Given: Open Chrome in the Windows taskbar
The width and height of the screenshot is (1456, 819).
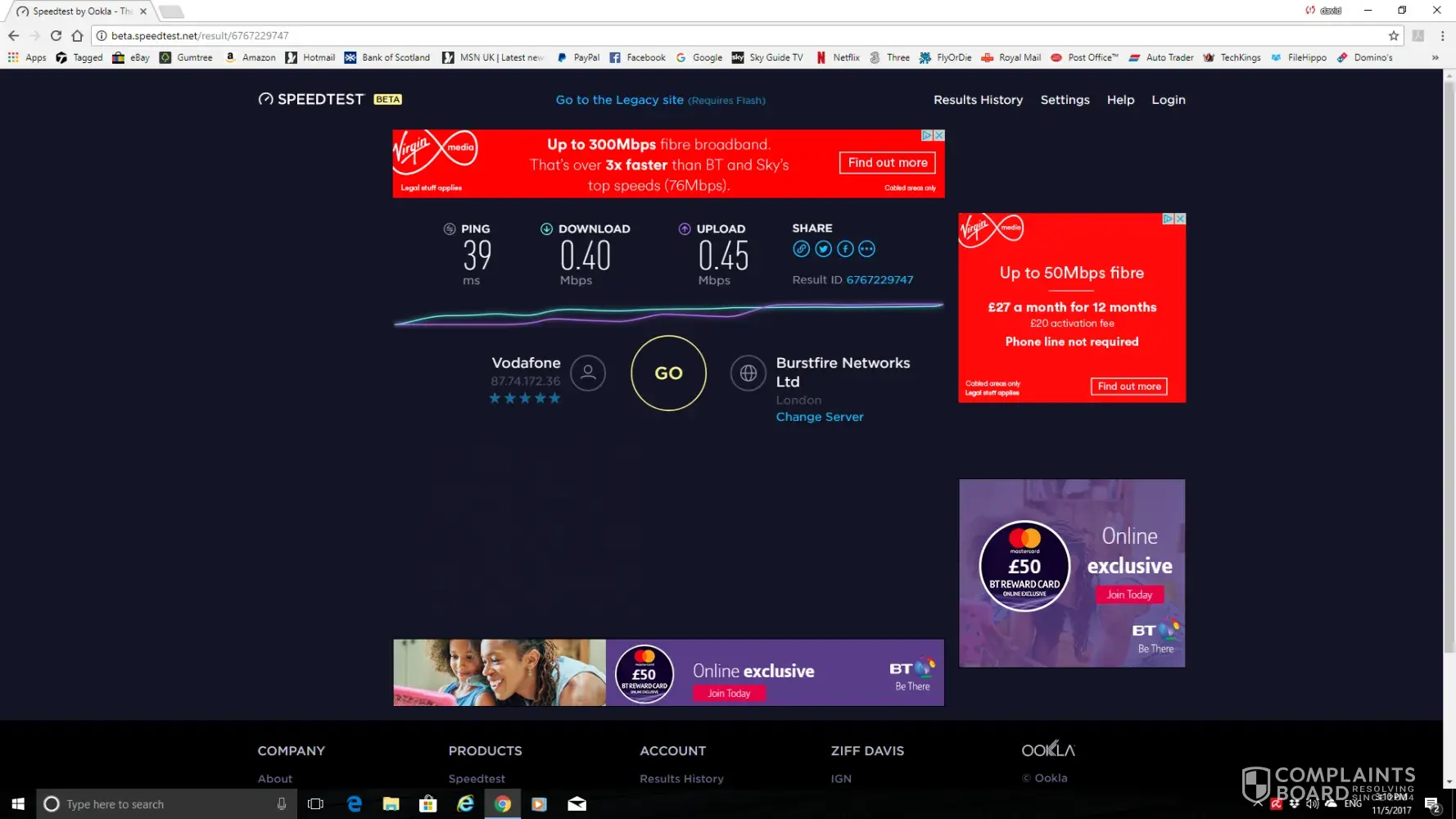Looking at the screenshot, I should (x=502, y=804).
